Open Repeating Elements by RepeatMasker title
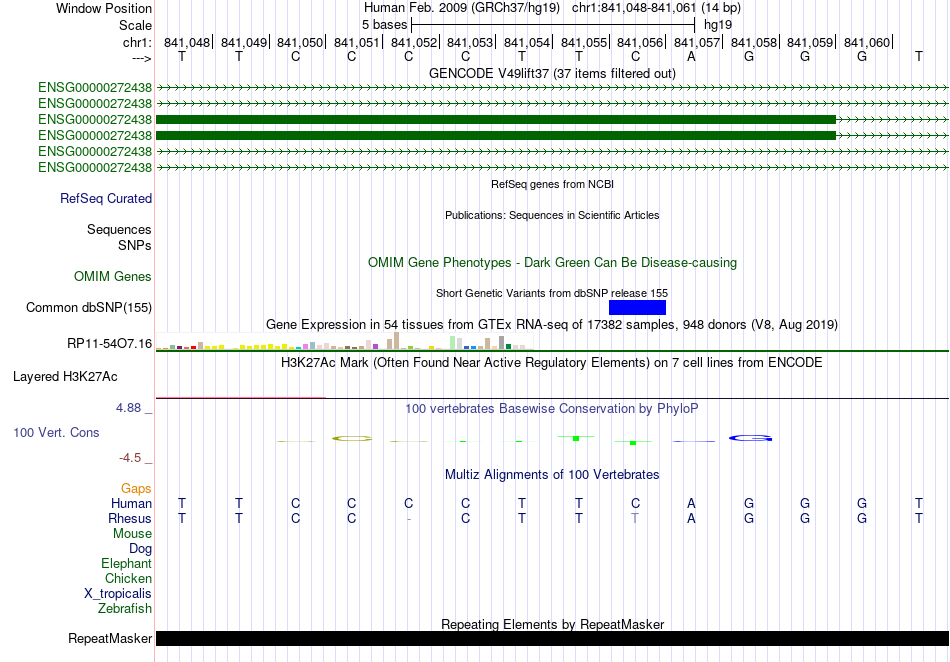 pos(552,624)
